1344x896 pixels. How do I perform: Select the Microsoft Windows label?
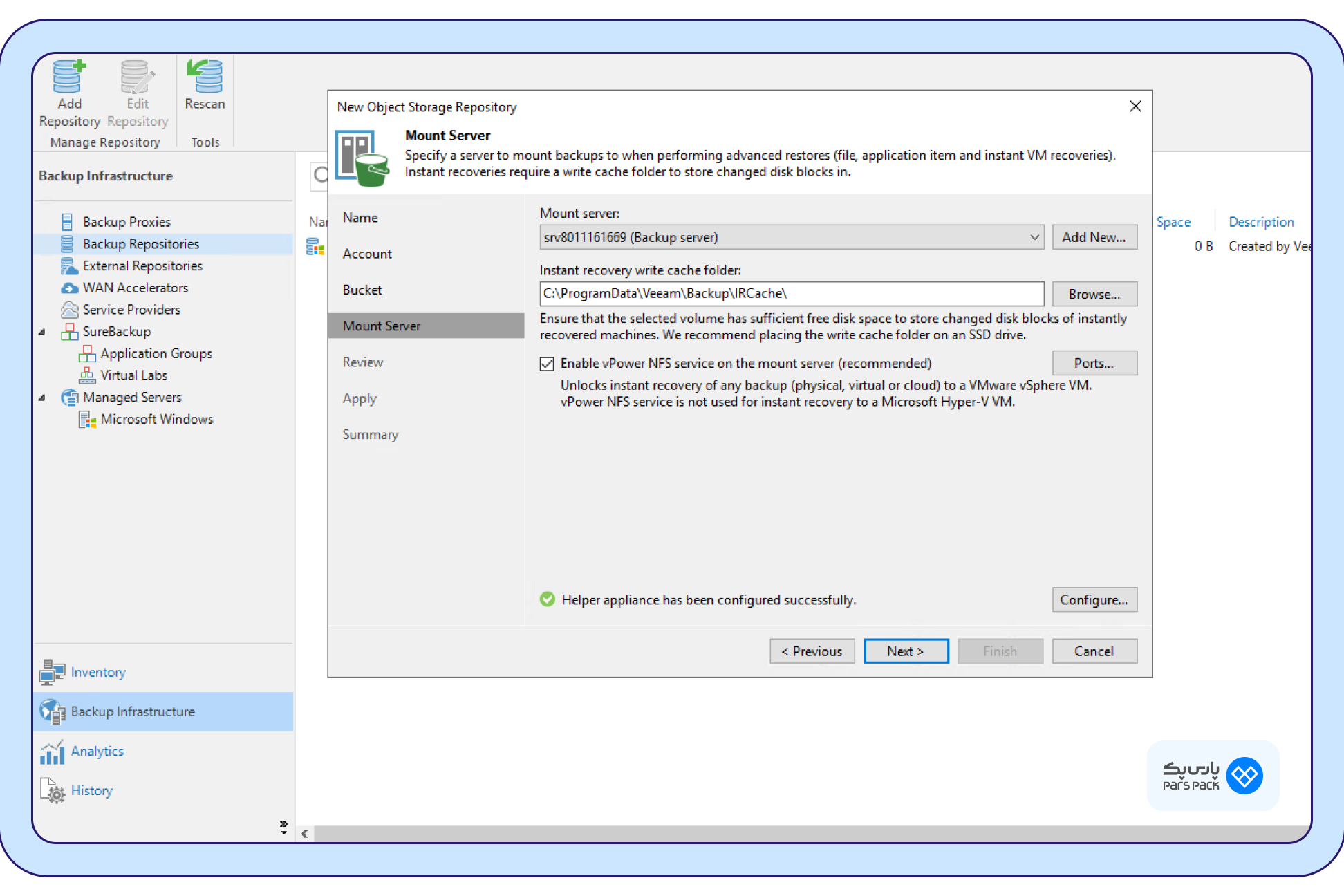tap(157, 420)
